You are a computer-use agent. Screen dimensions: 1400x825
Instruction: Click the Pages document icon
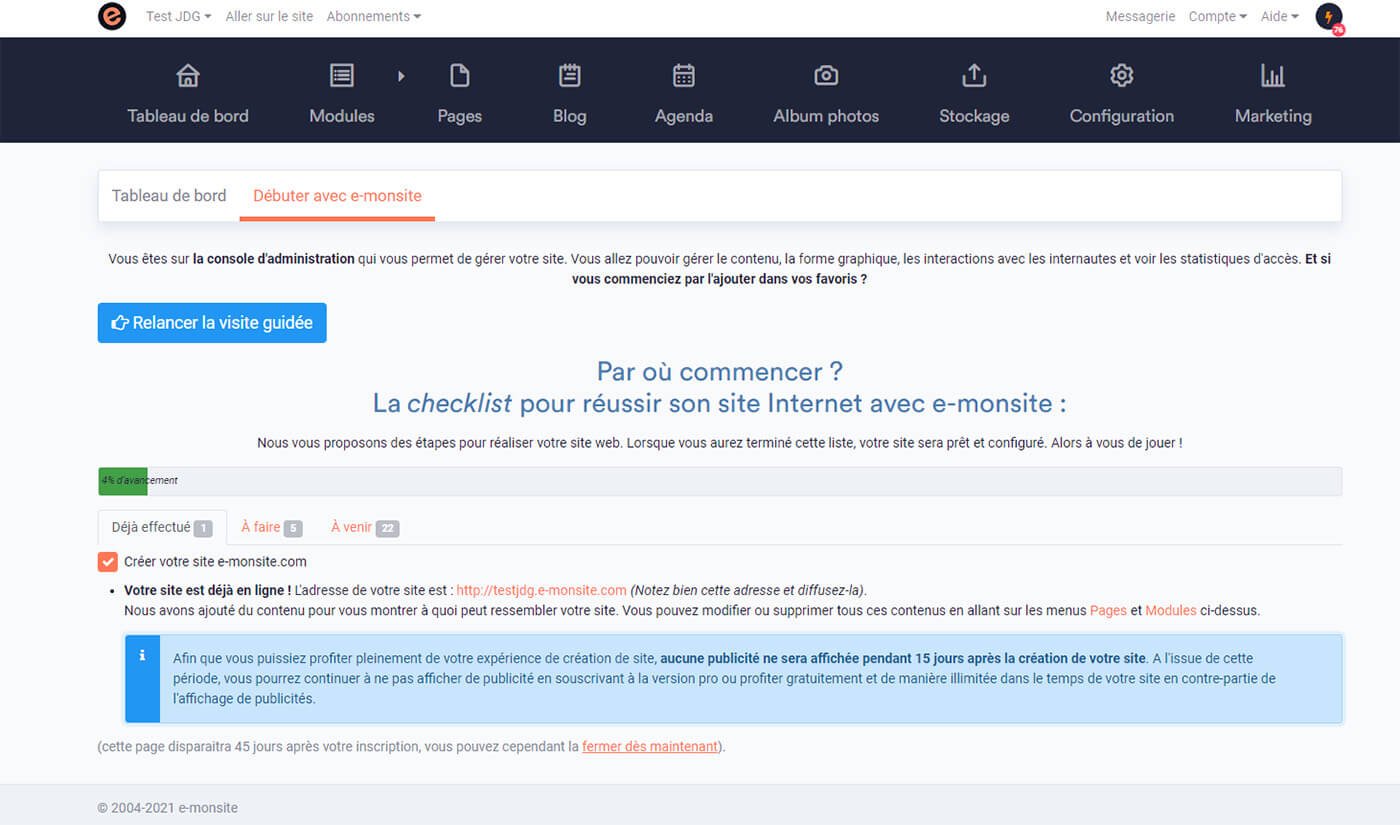click(460, 75)
